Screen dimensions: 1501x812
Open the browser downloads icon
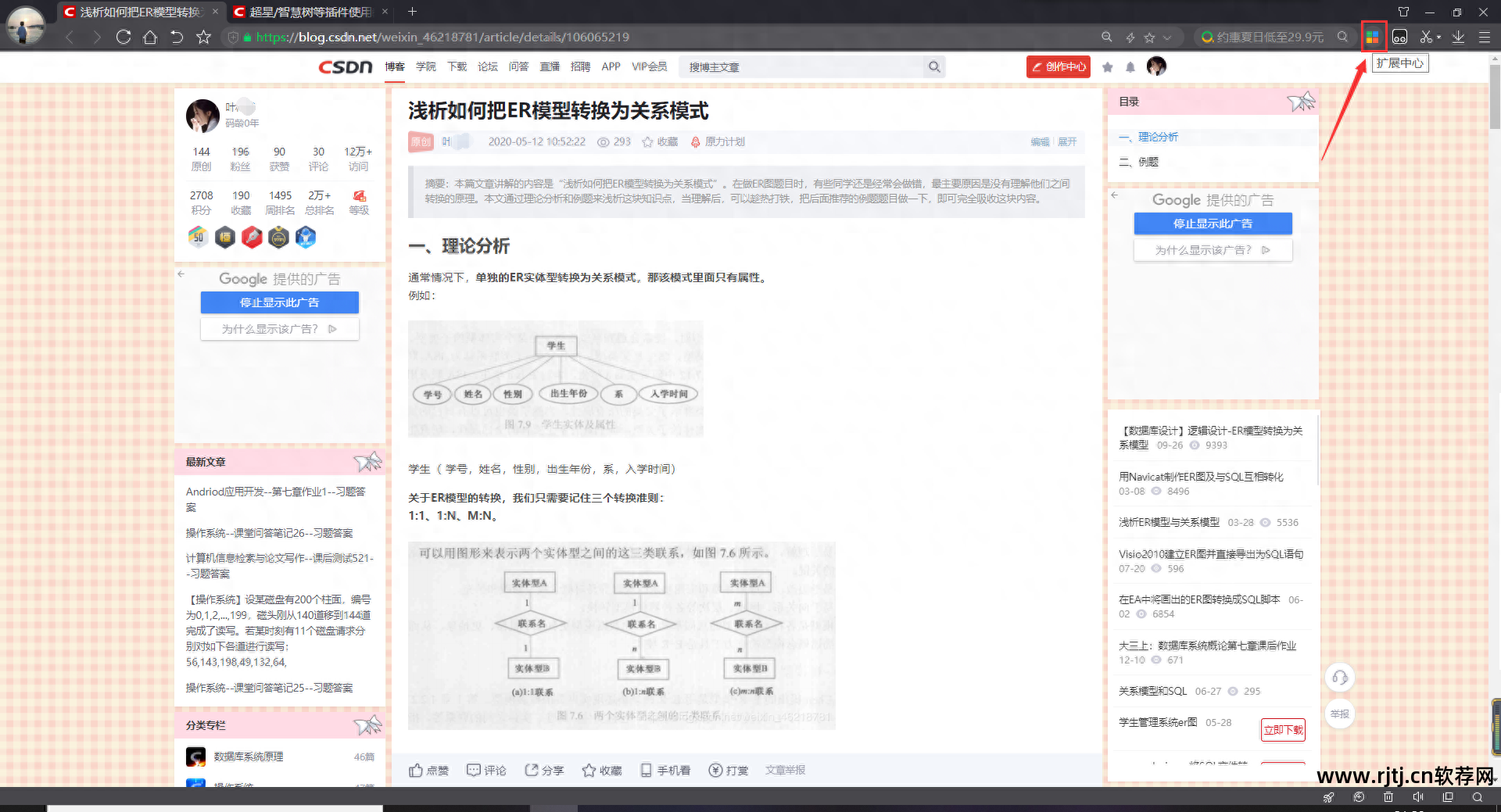point(1458,37)
